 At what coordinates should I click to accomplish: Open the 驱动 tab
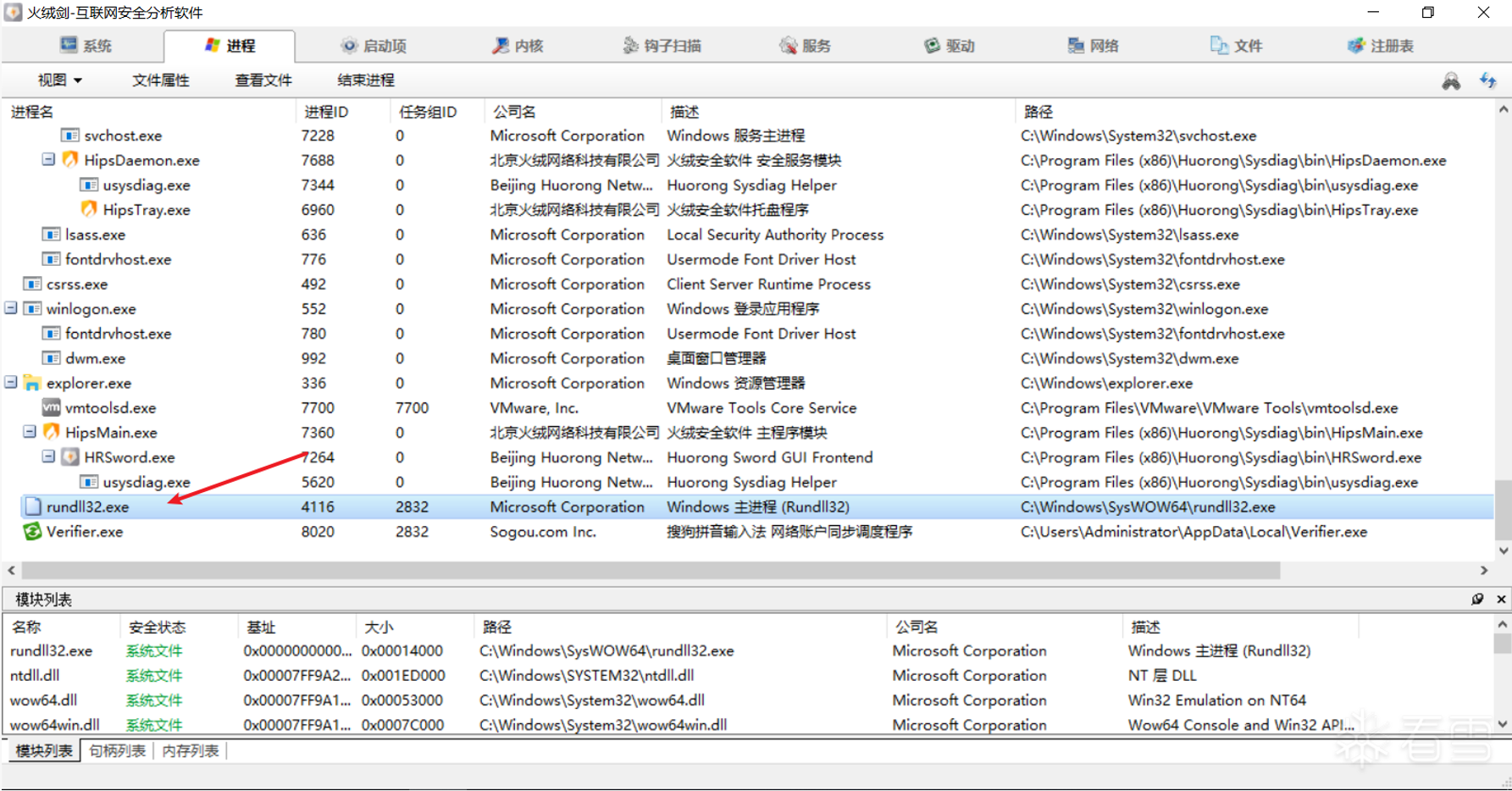point(950,46)
